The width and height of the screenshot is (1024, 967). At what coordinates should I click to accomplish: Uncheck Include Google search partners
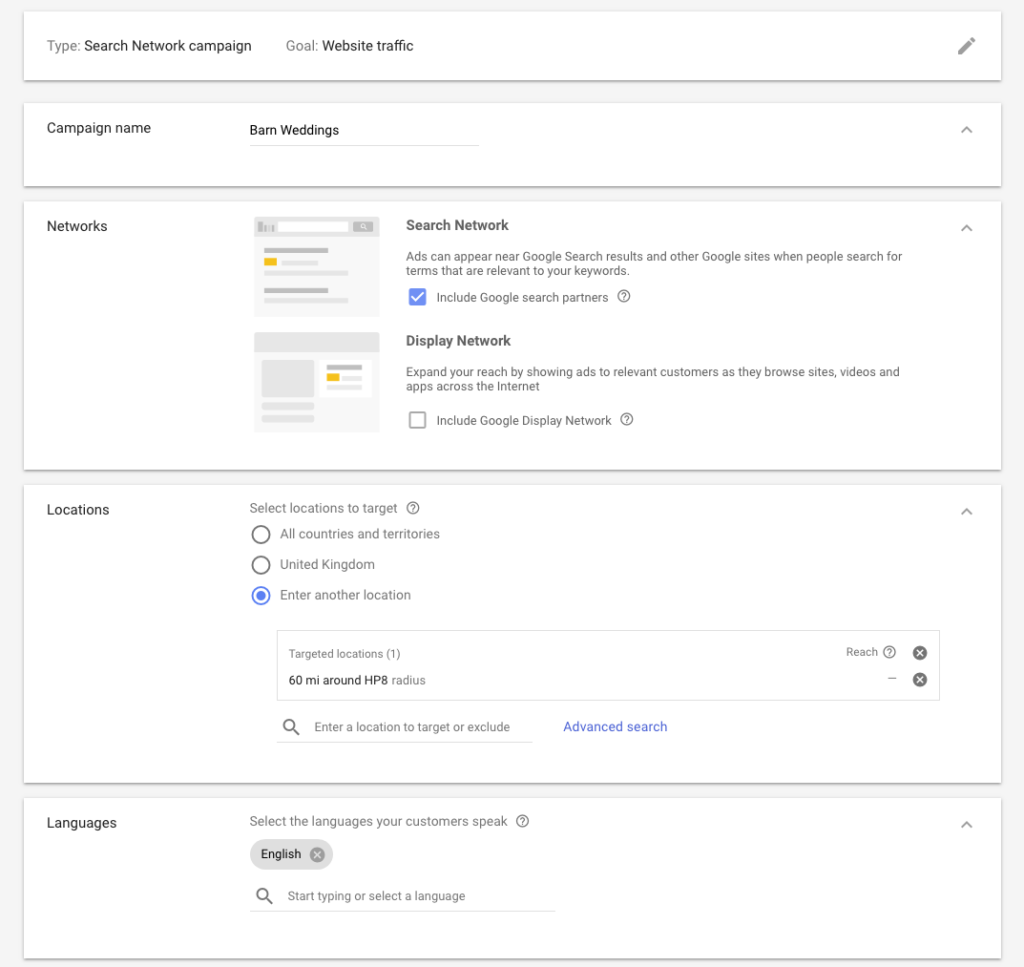point(417,297)
